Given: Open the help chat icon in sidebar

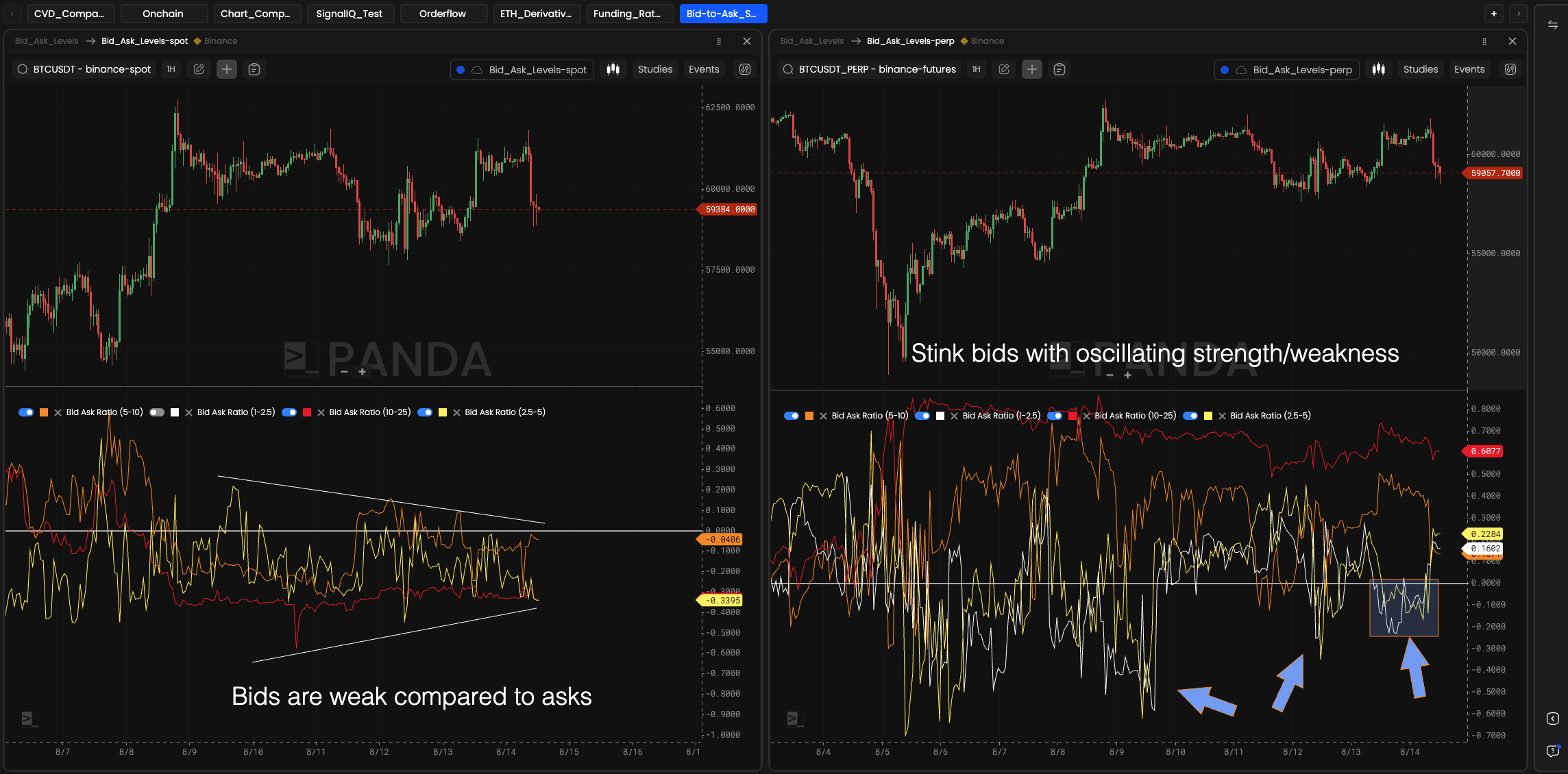Looking at the screenshot, I should coord(1553,751).
